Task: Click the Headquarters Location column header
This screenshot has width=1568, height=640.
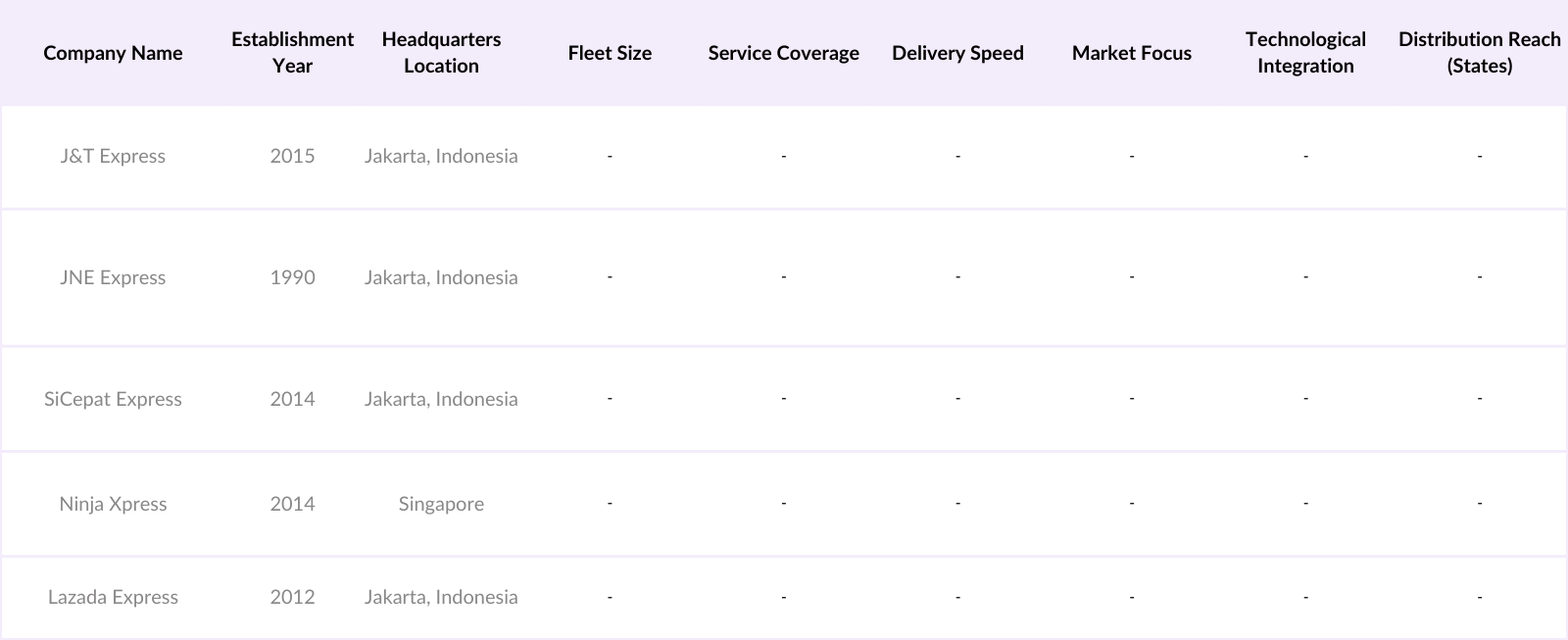Action: tap(441, 53)
